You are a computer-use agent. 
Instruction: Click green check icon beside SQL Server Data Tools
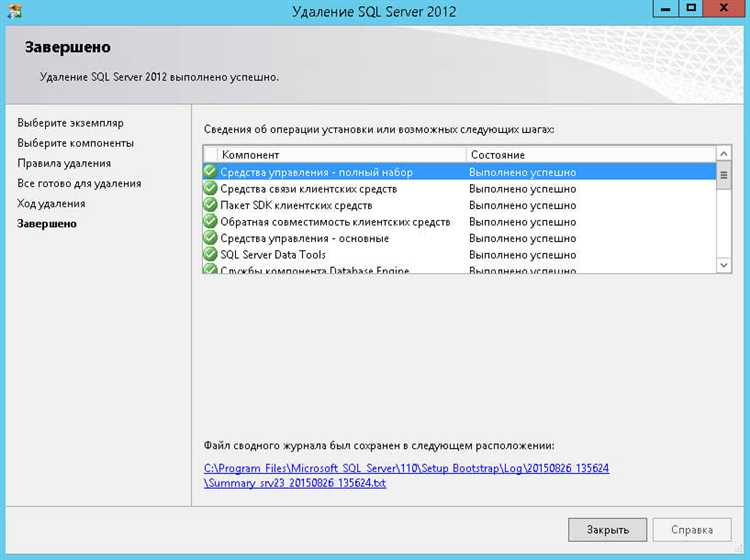click(210, 254)
